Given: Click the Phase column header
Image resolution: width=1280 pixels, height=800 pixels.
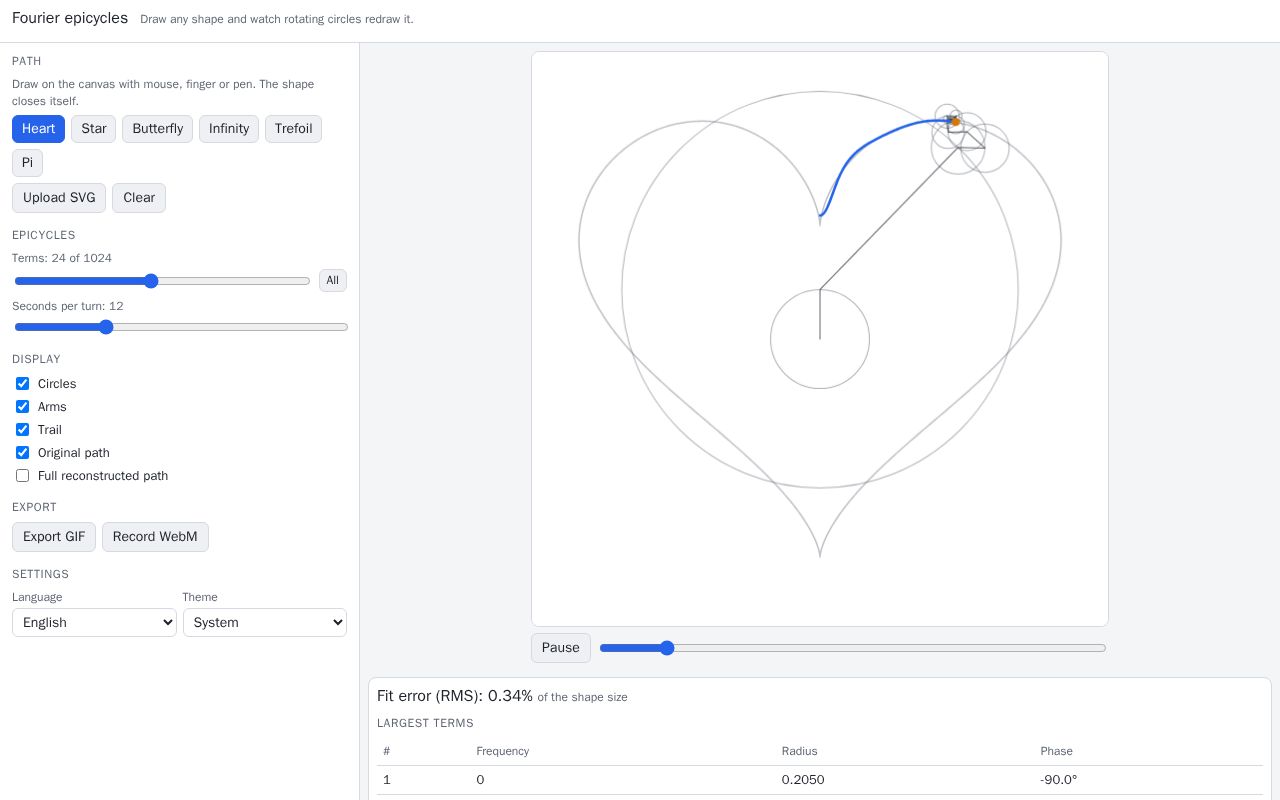Looking at the screenshot, I should tap(1056, 751).
